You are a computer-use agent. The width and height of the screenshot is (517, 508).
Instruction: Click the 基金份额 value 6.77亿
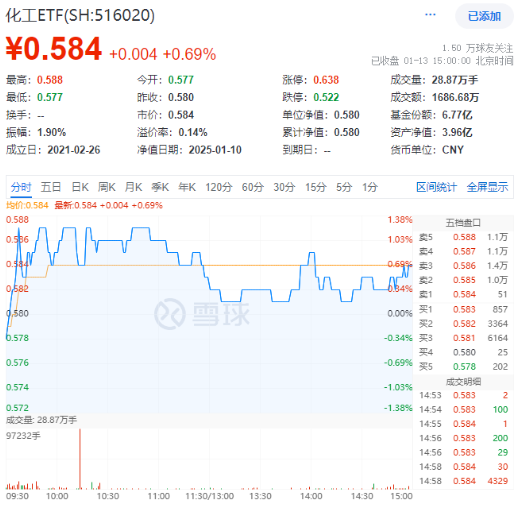tap(457, 115)
